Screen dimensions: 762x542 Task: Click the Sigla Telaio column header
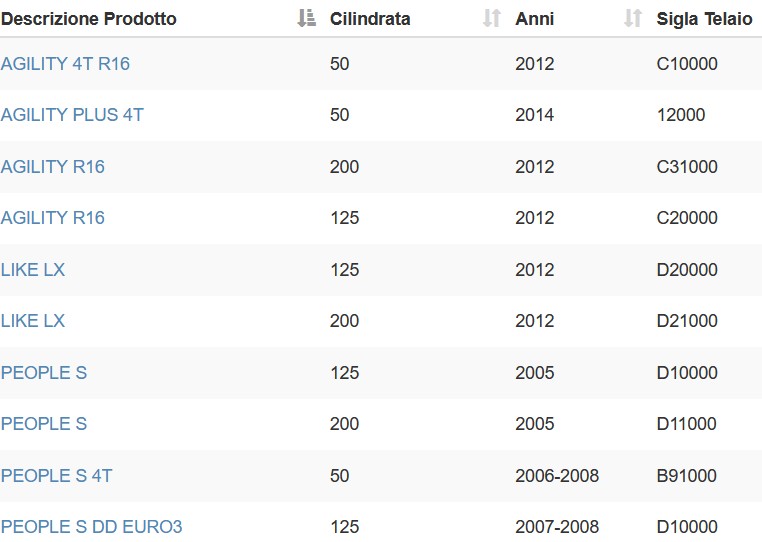(704, 19)
